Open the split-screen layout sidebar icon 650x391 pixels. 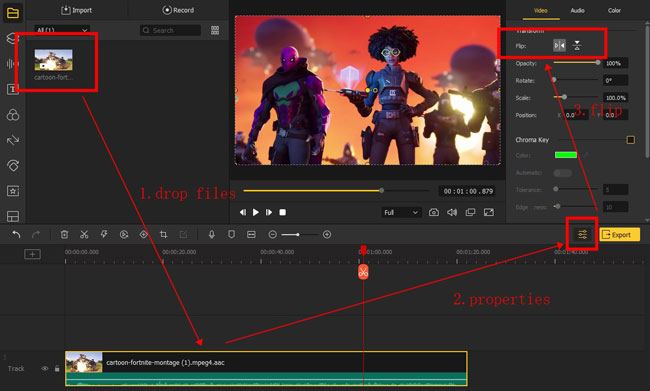coord(12,216)
